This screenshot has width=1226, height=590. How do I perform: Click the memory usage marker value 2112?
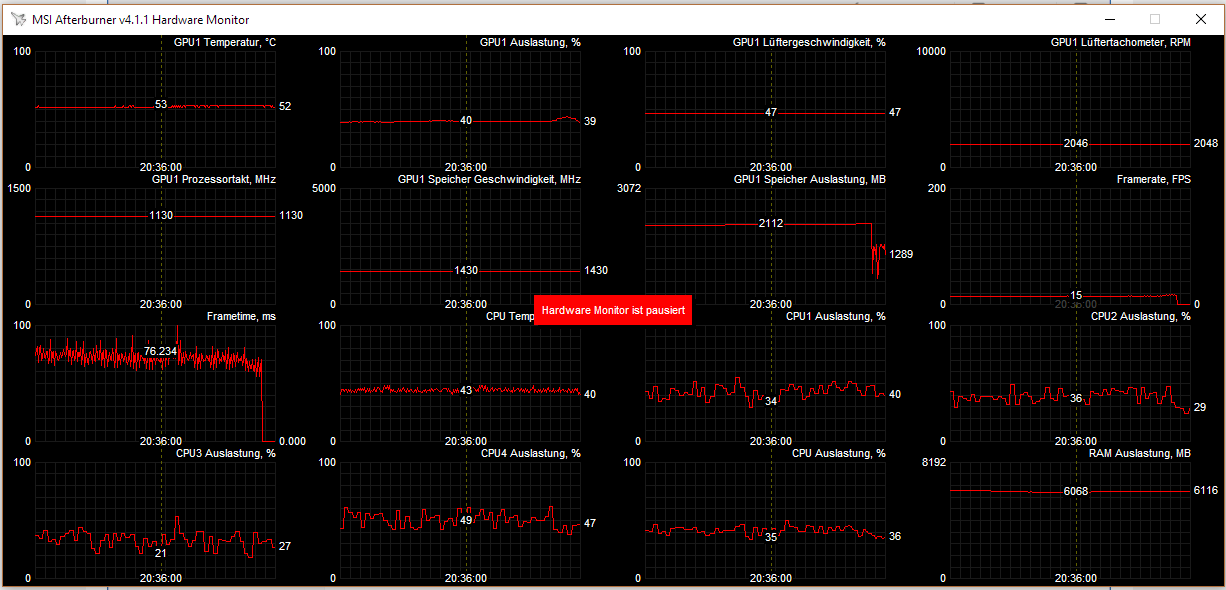[771, 223]
